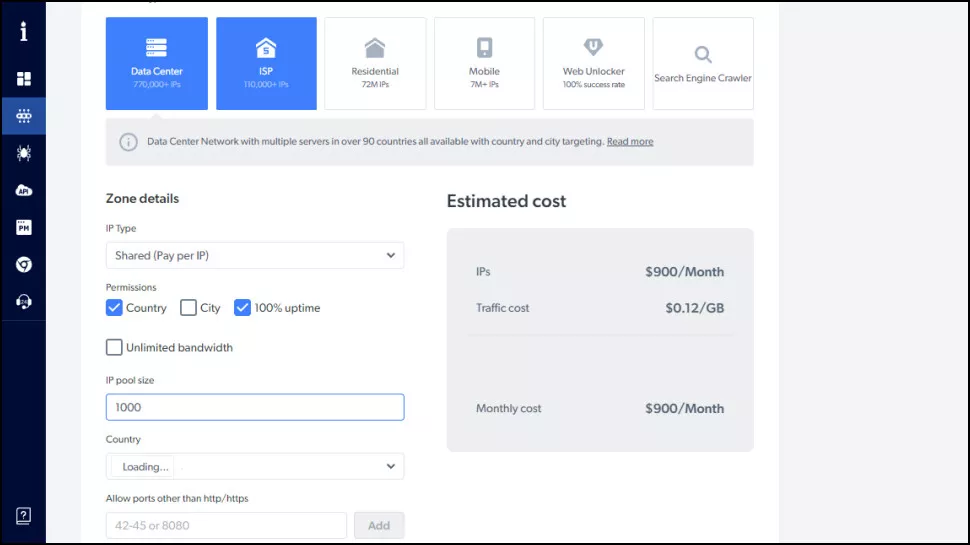This screenshot has width=970, height=545.
Task: Enable the City permission checkbox
Action: (x=188, y=307)
